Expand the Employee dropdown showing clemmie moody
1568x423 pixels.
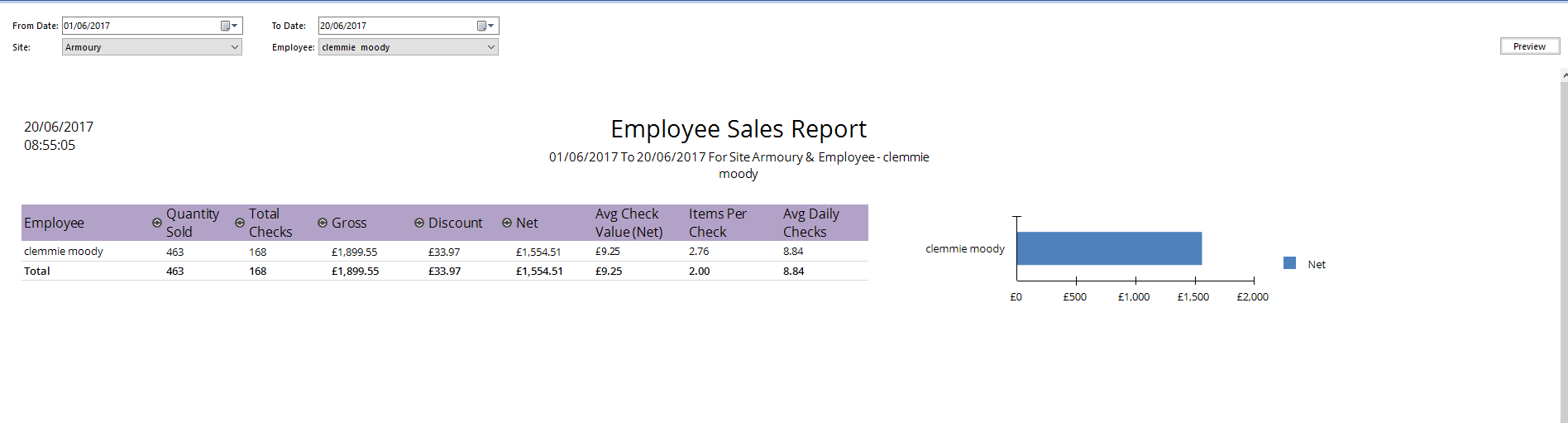pyautogui.click(x=491, y=47)
